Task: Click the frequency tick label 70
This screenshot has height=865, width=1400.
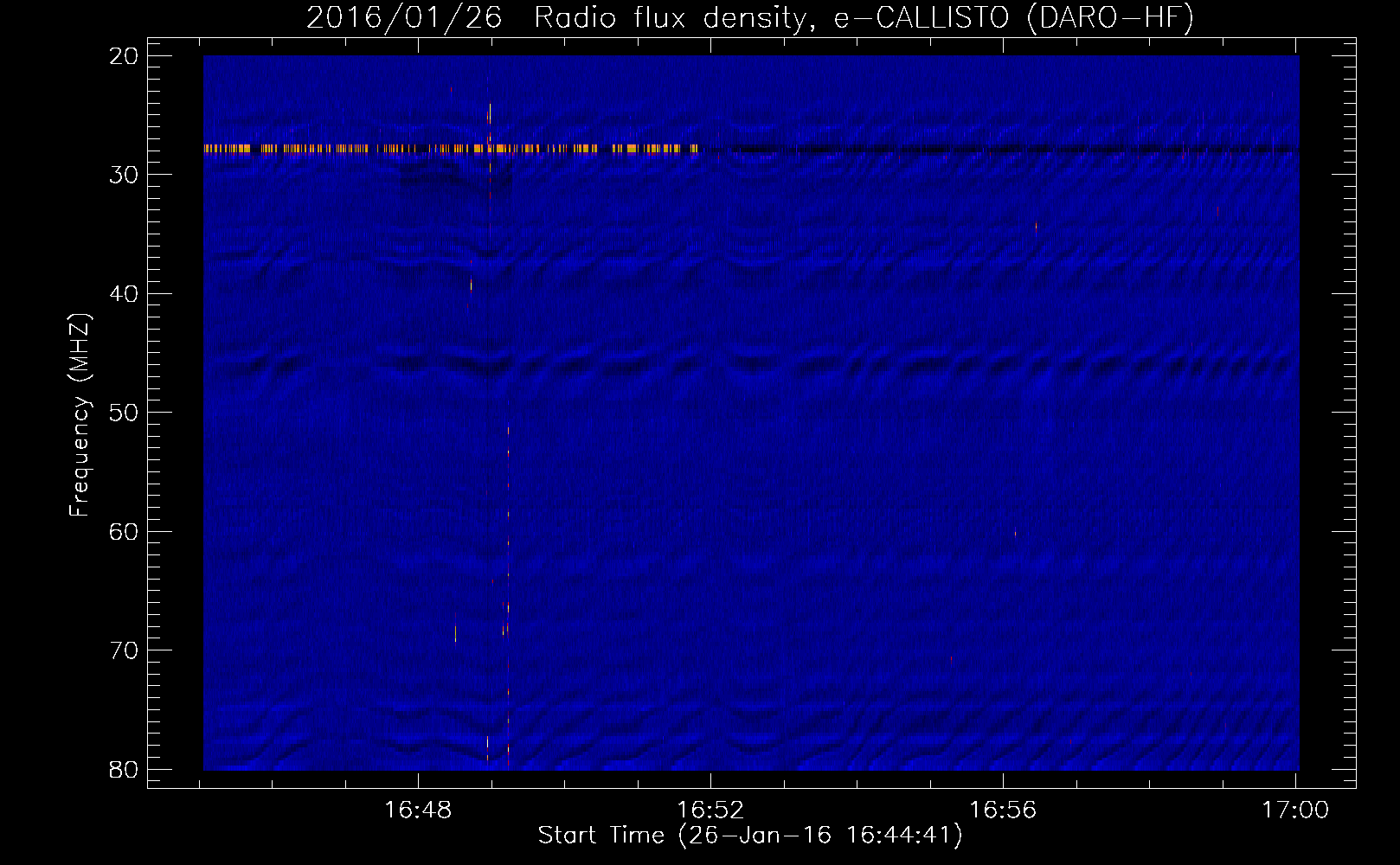Action: tap(125, 650)
